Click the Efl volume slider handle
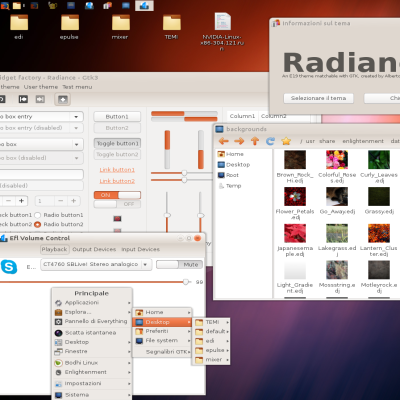400x400 pixels. (186, 282)
